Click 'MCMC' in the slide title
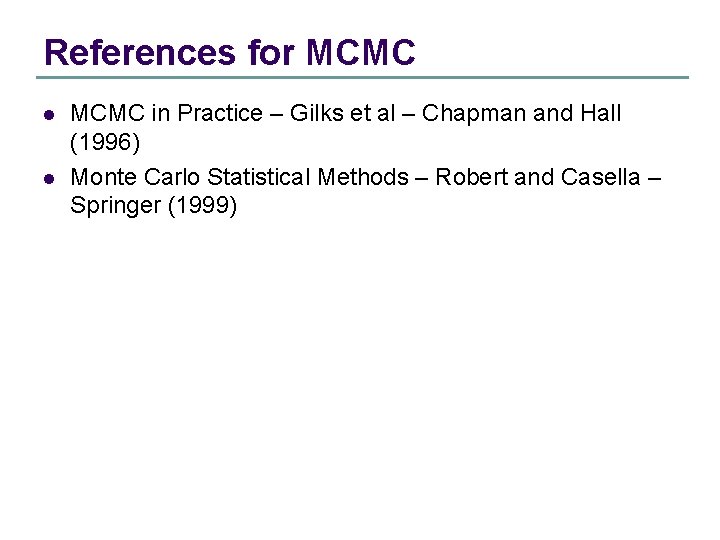The width and height of the screenshot is (720, 540). point(361,52)
